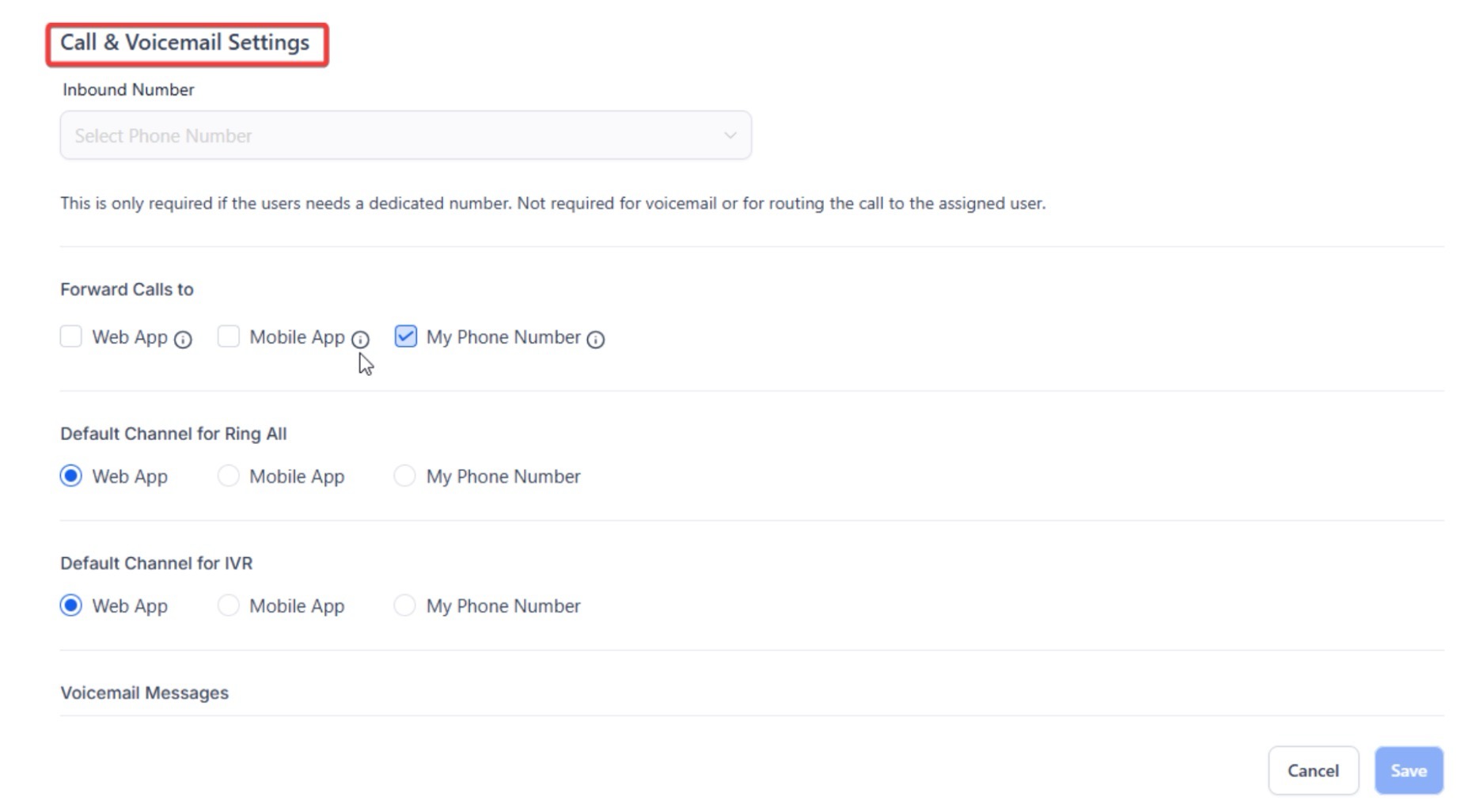
Task: Set Ring All channel to My Phone Number
Action: (405, 476)
